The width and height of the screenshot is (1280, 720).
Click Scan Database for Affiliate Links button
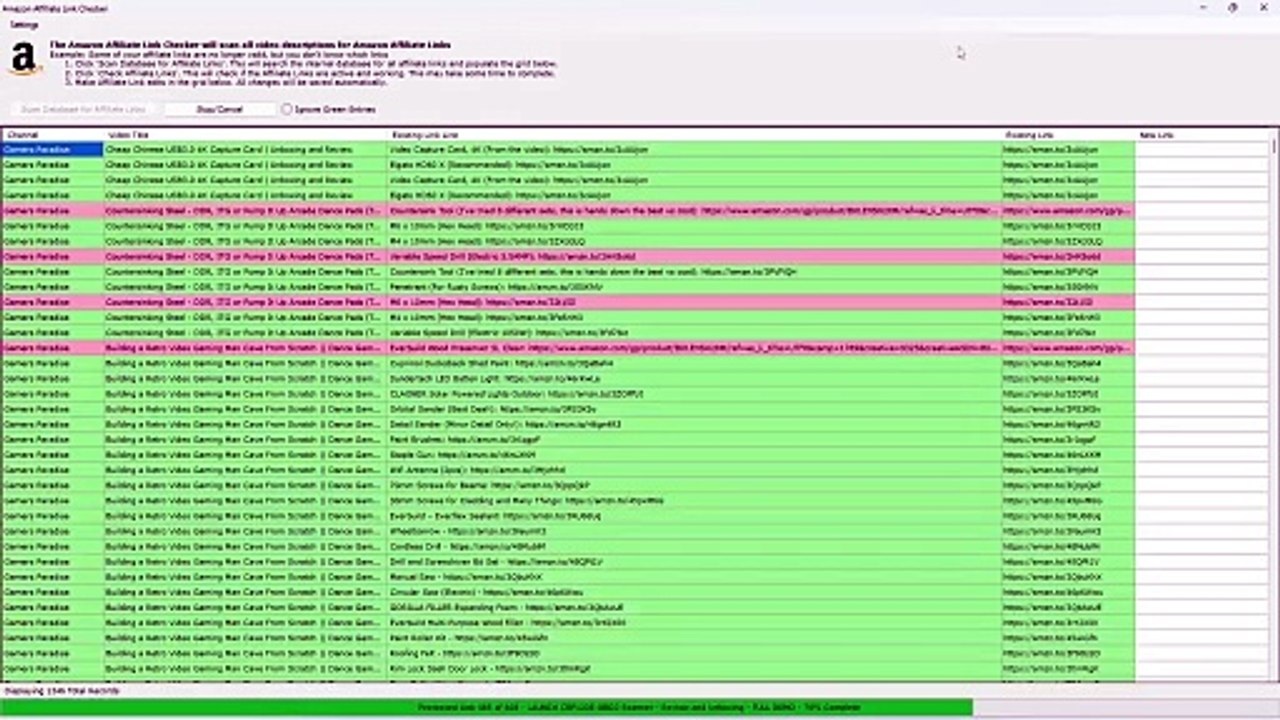[84, 109]
